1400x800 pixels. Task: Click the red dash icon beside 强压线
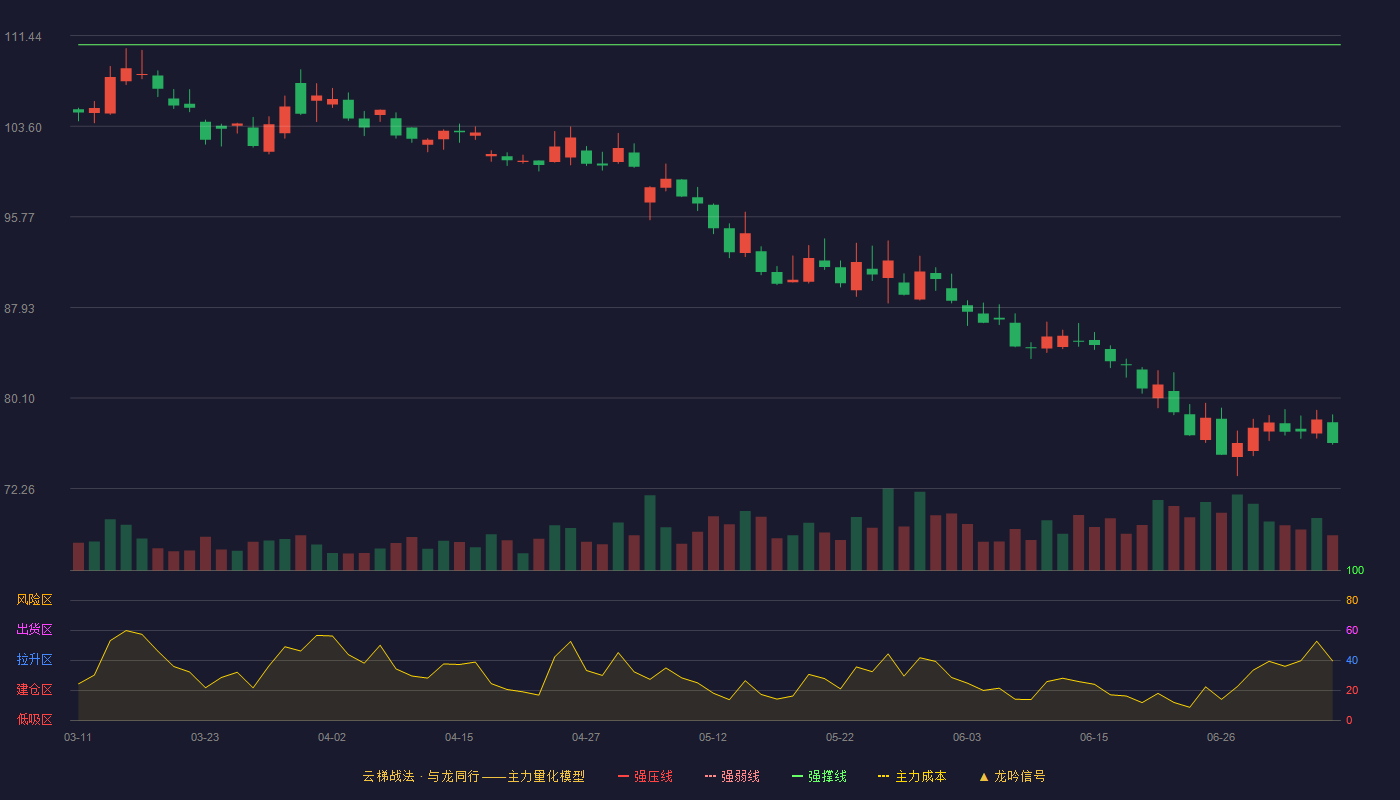tap(623, 776)
